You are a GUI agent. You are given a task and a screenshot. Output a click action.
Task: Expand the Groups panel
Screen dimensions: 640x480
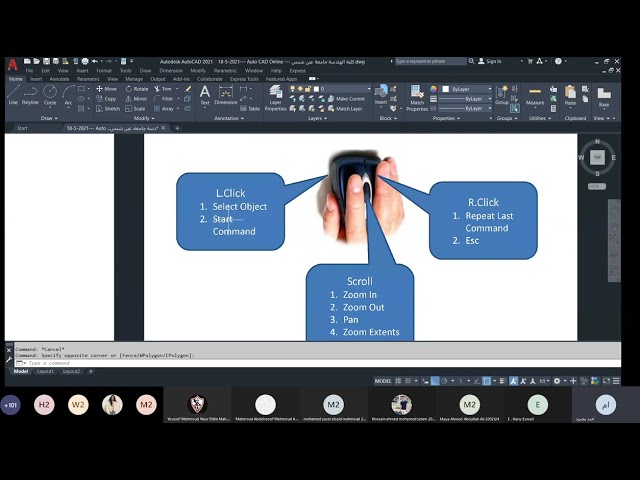pos(507,118)
